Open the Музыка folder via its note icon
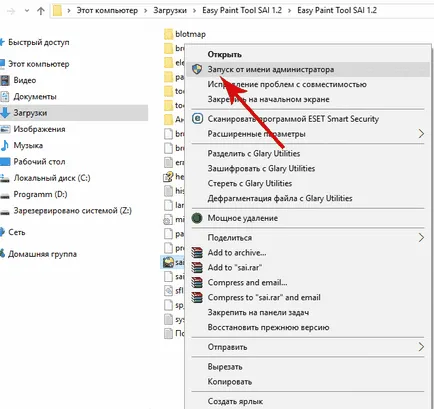Screen dimensions: 434x409 [x=5, y=145]
